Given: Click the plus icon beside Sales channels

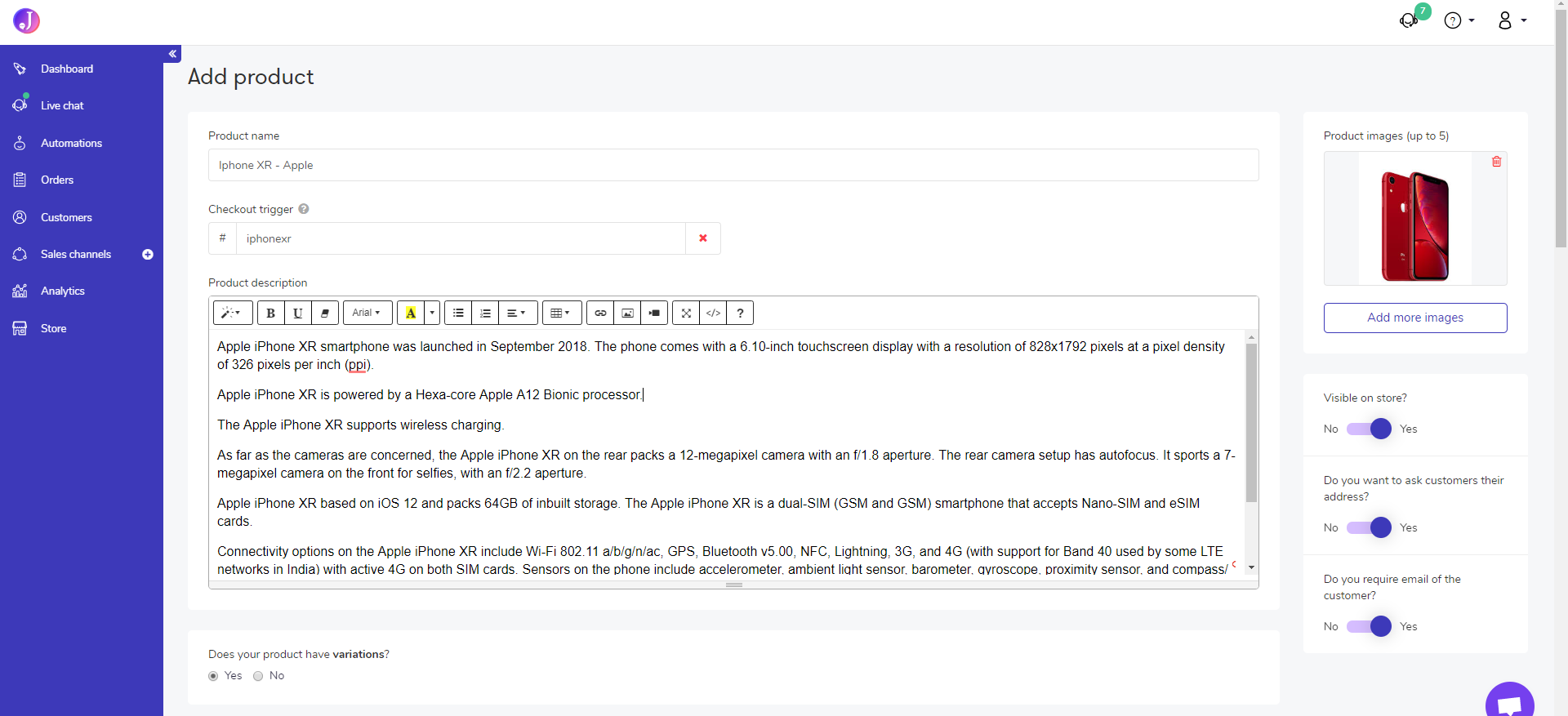Looking at the screenshot, I should click(x=148, y=255).
